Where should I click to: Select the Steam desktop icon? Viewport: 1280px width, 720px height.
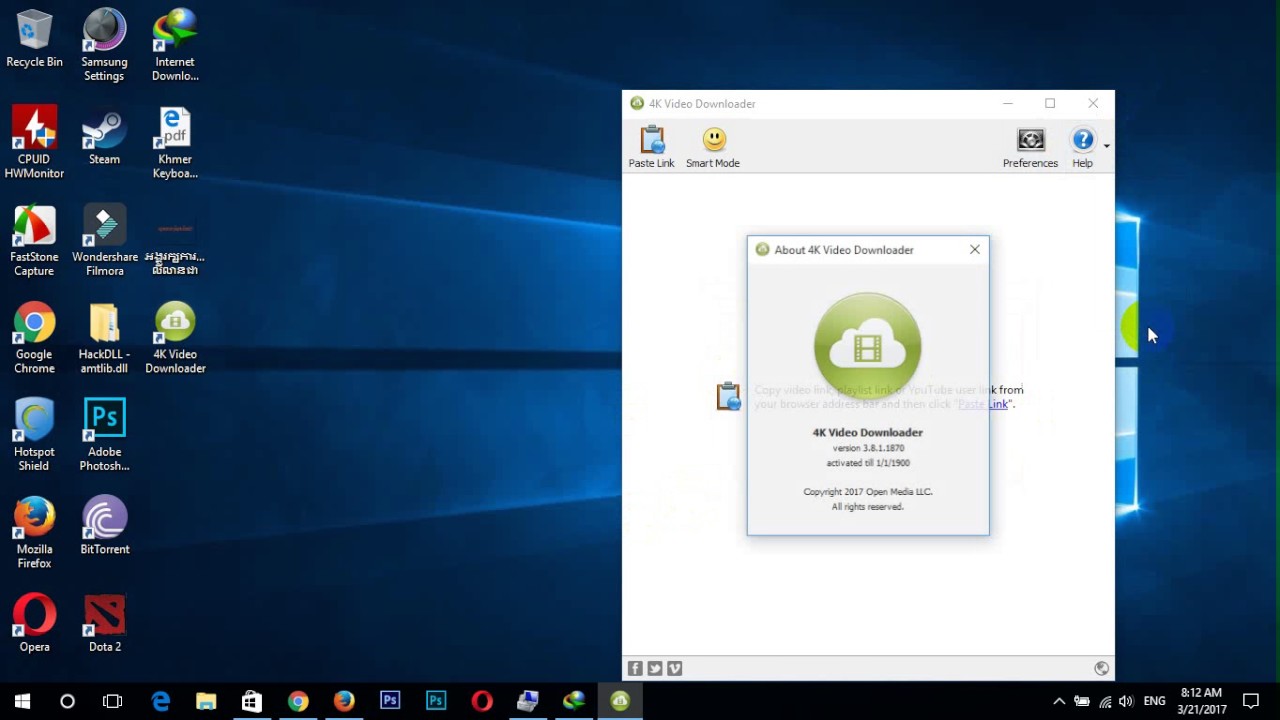click(104, 137)
